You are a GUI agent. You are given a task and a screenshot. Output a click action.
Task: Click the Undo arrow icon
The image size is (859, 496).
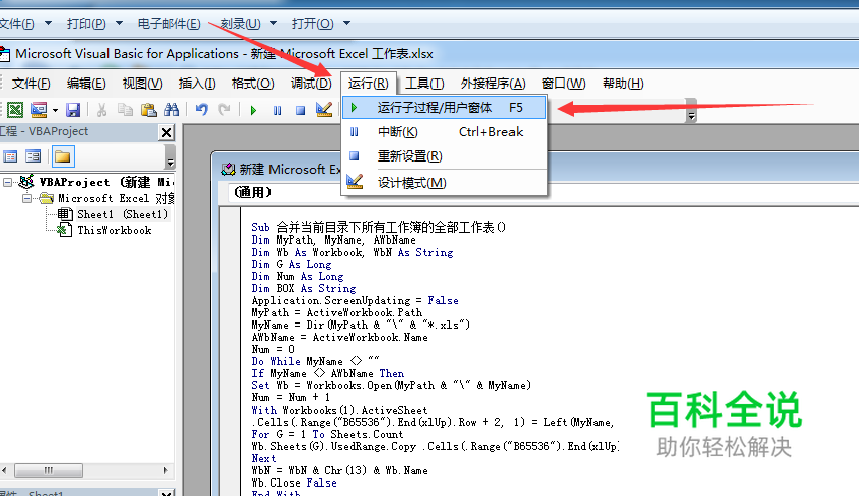point(202,110)
